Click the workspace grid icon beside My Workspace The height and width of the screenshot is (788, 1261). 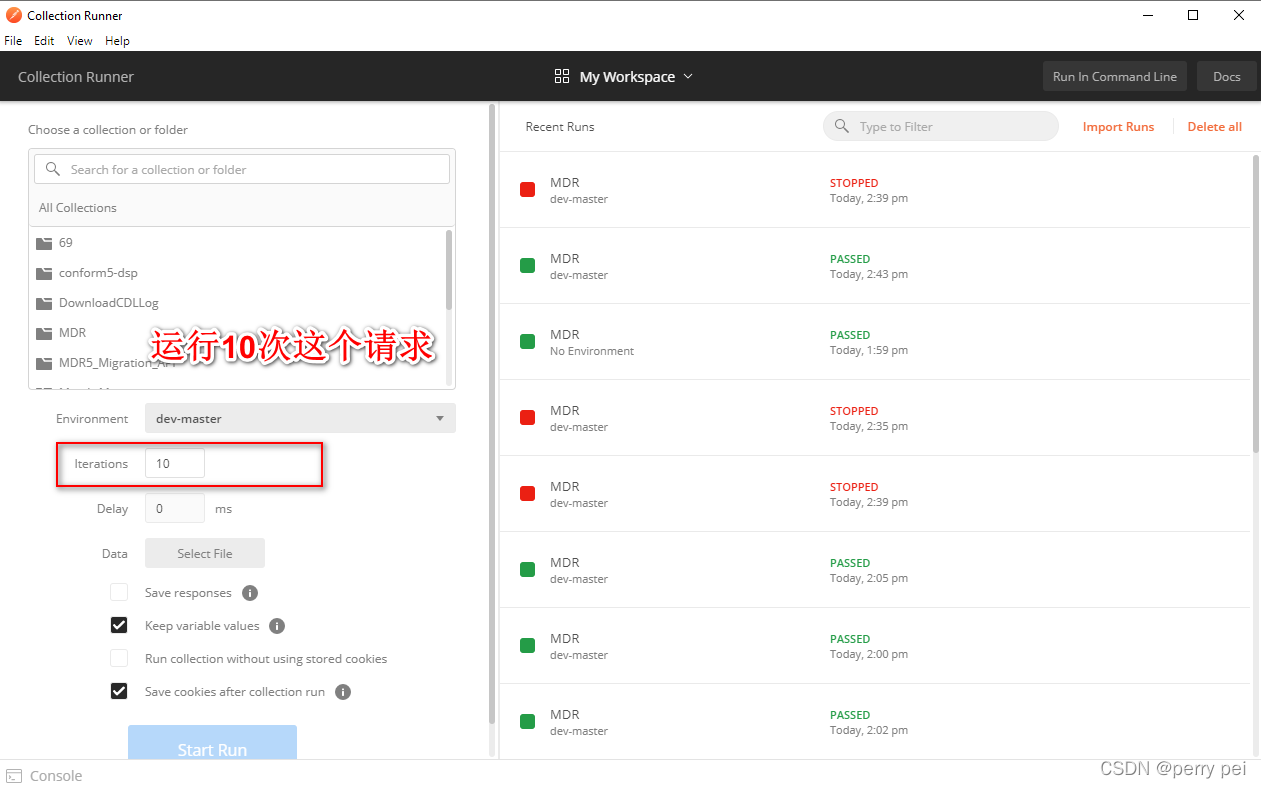[x=562, y=76]
